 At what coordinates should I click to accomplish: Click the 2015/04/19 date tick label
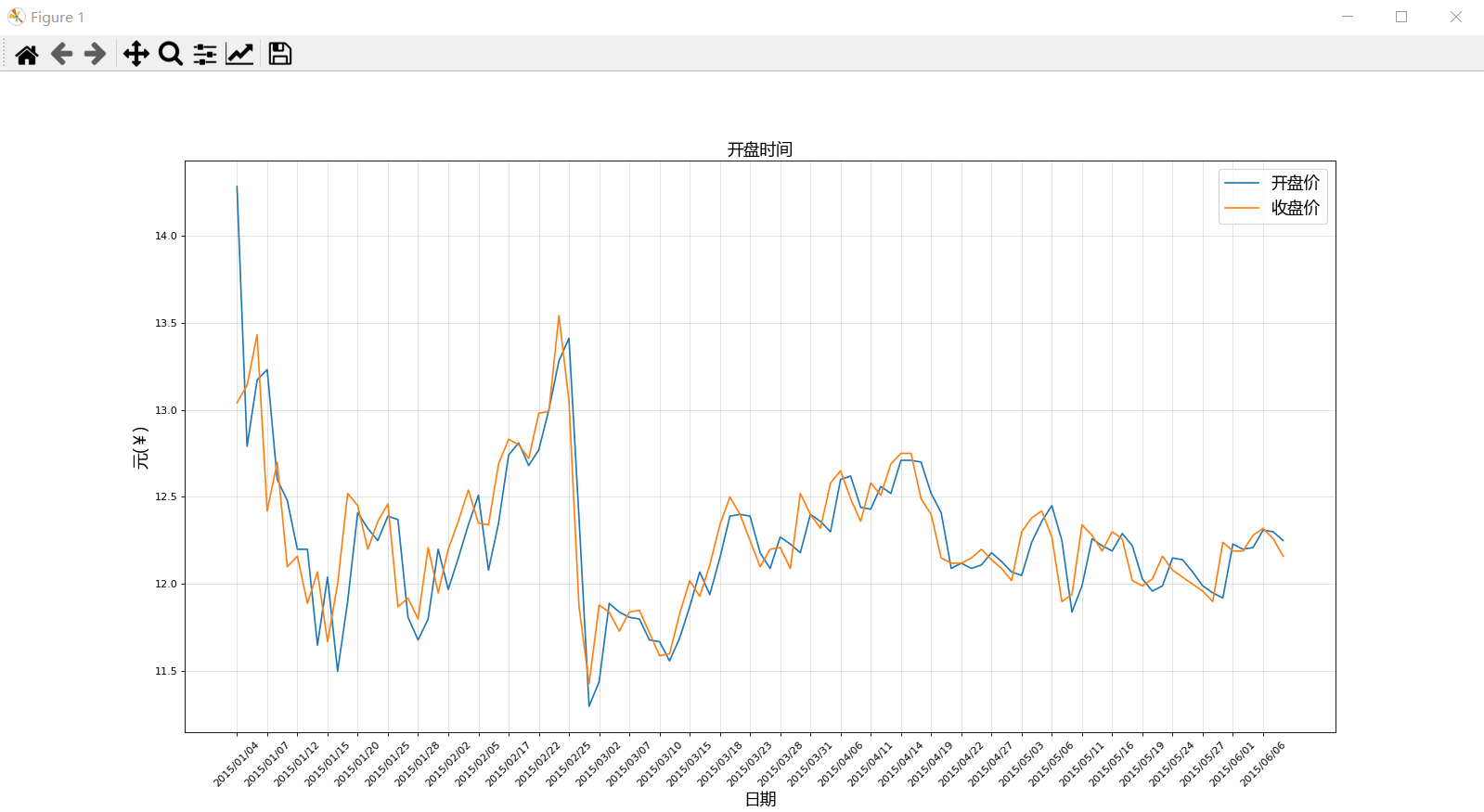930,765
